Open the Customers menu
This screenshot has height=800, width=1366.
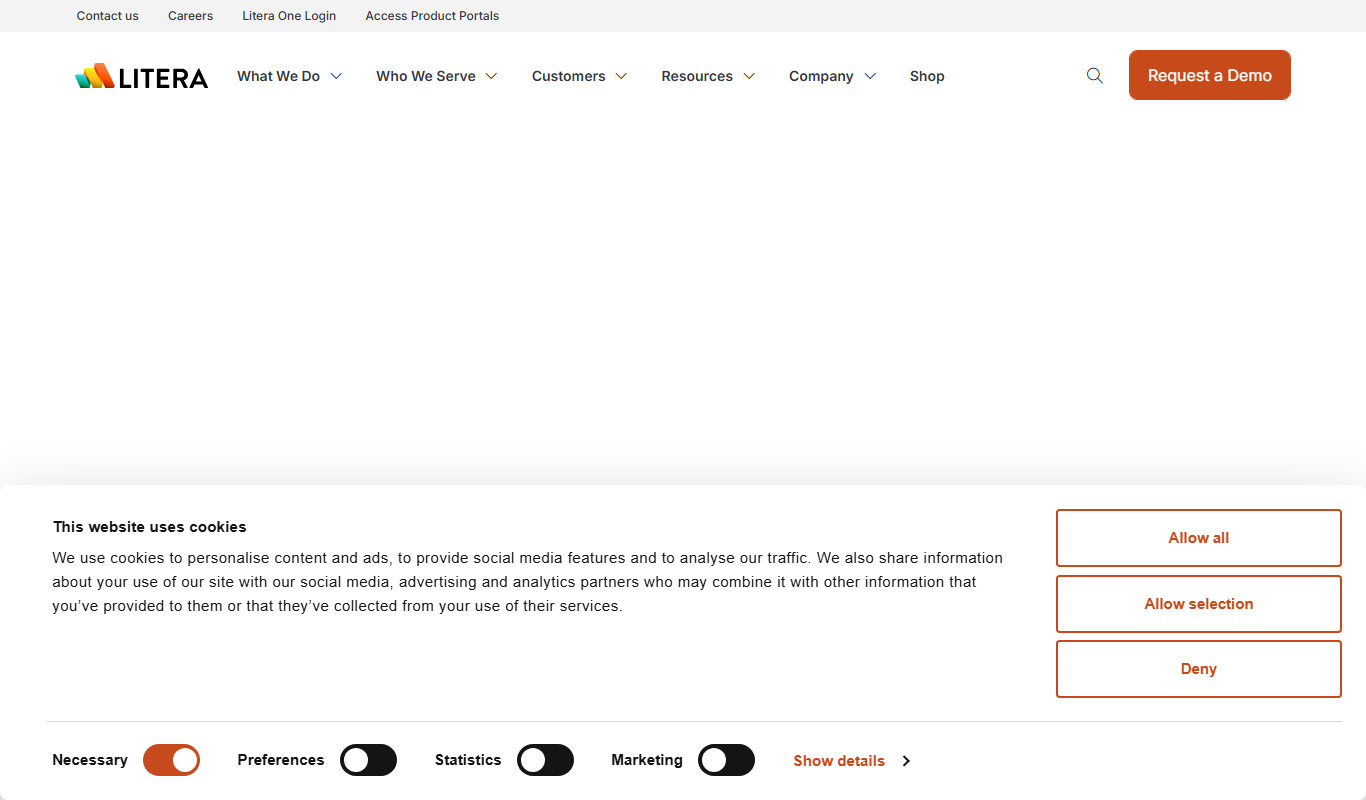tap(569, 76)
